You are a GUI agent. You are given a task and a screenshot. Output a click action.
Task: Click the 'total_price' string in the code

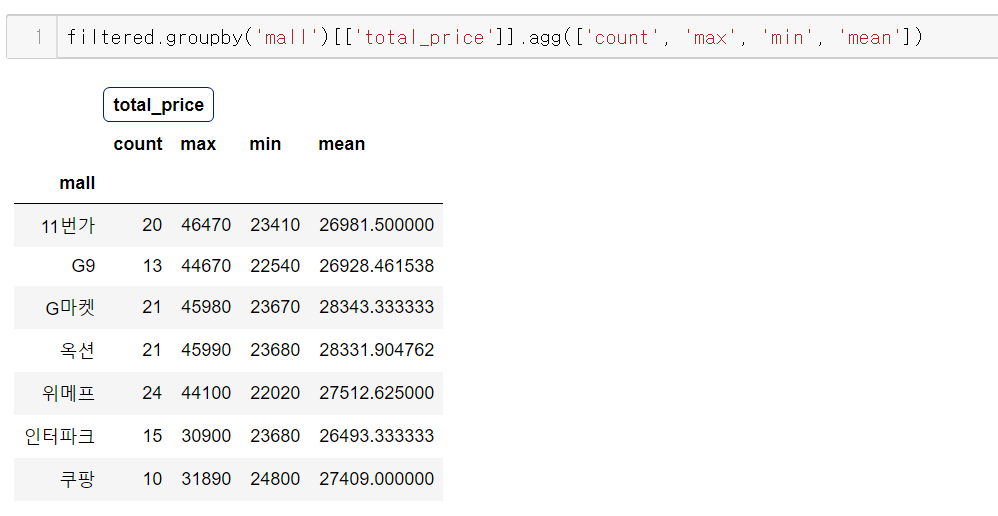pos(426,38)
